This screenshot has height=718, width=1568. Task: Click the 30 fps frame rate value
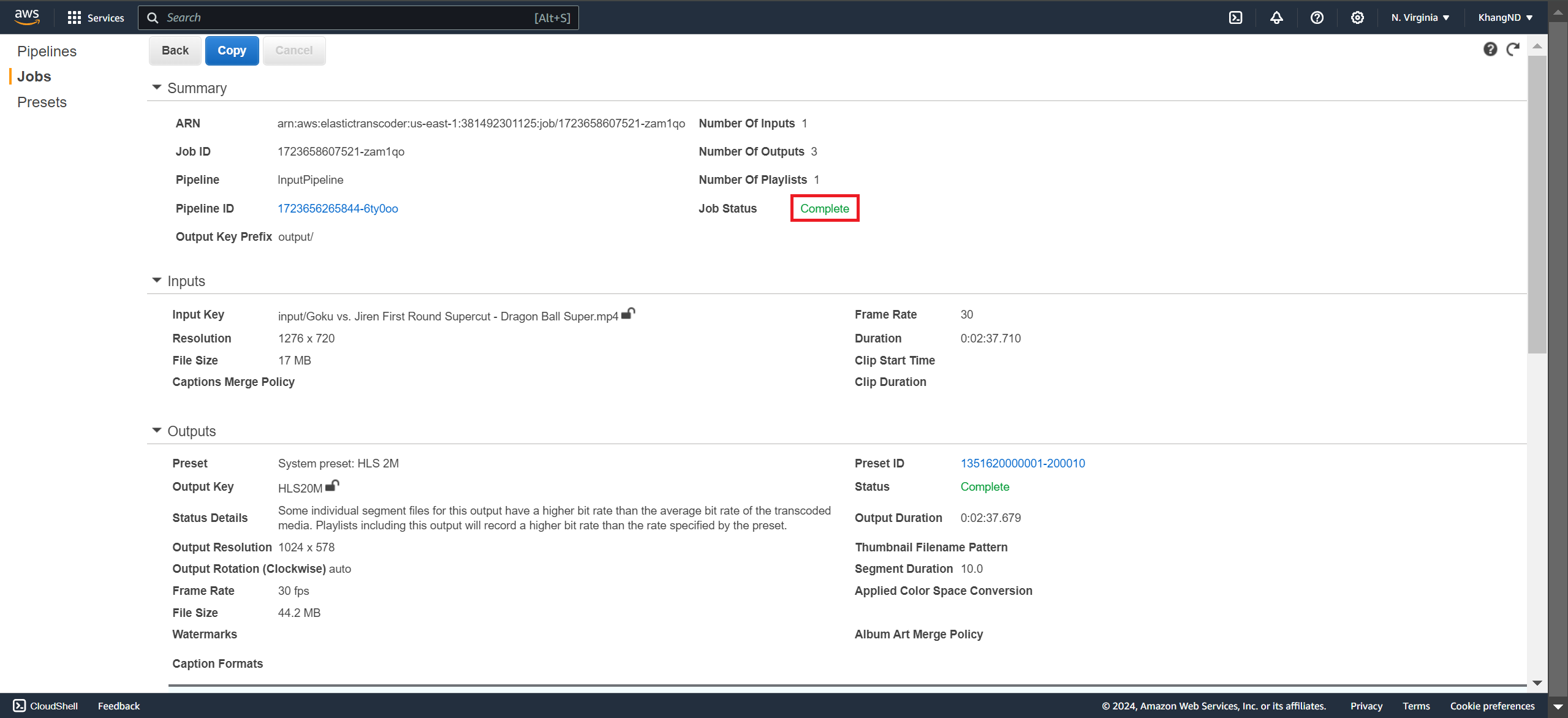pos(294,591)
